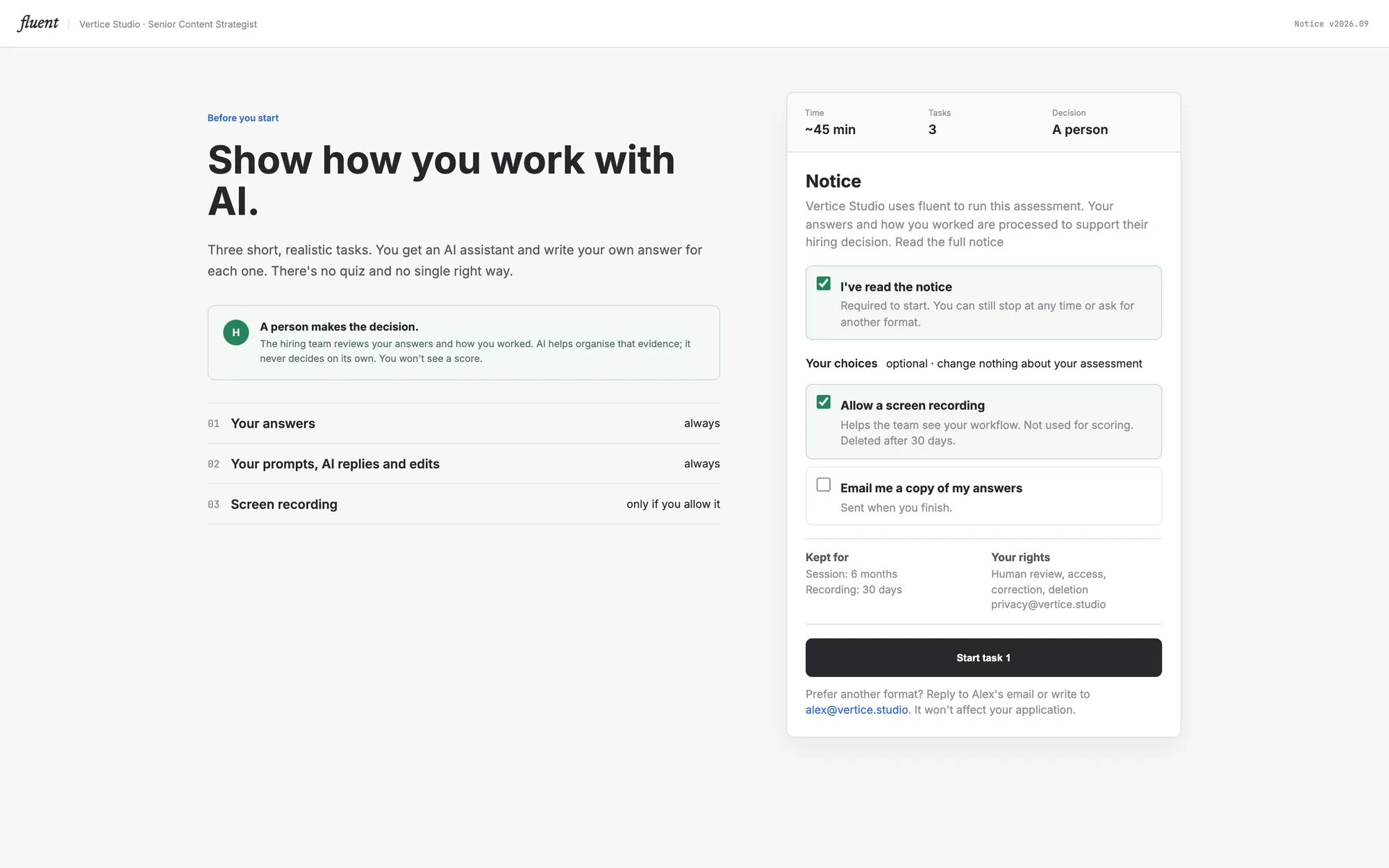Screen dimensions: 1389x868
Task: Select Your prompts, AI replies and edits row
Action: tap(464, 464)
